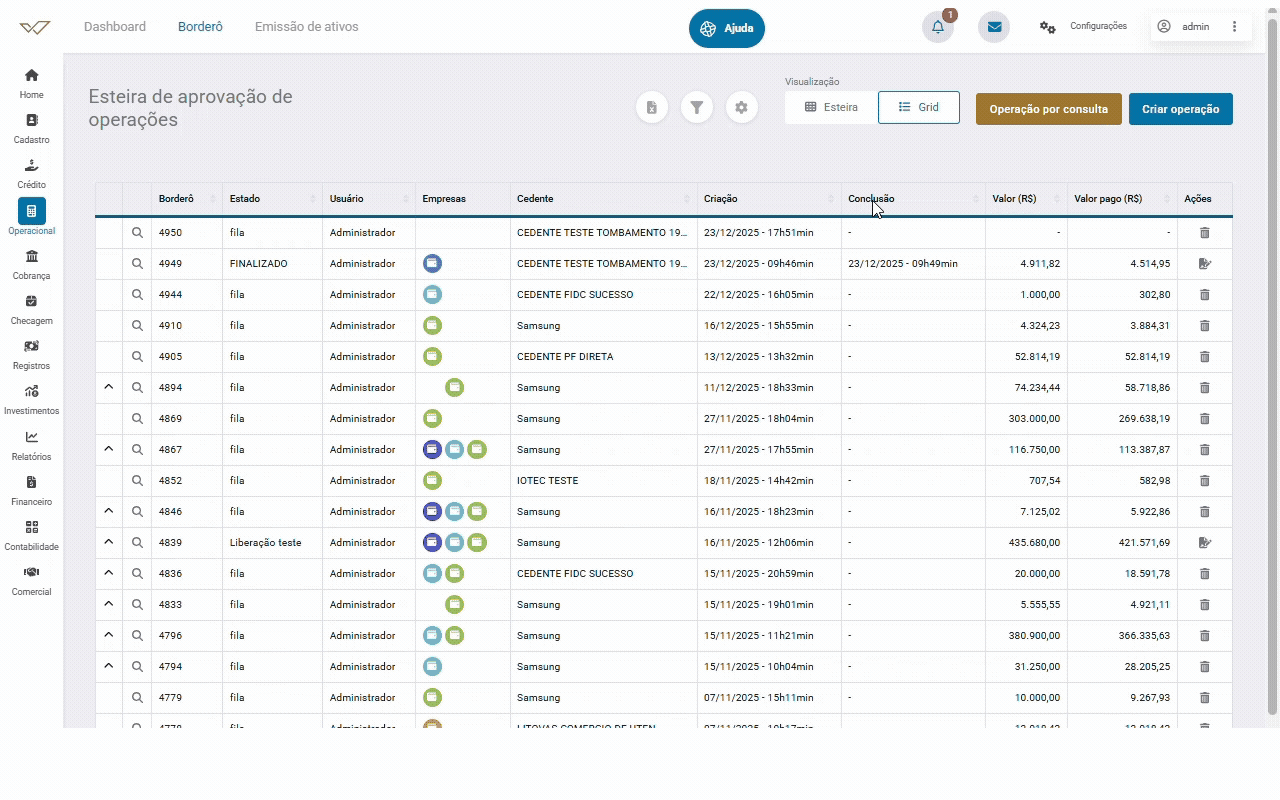Open the table settings gear icon
The width and height of the screenshot is (1280, 800).
pos(741,108)
